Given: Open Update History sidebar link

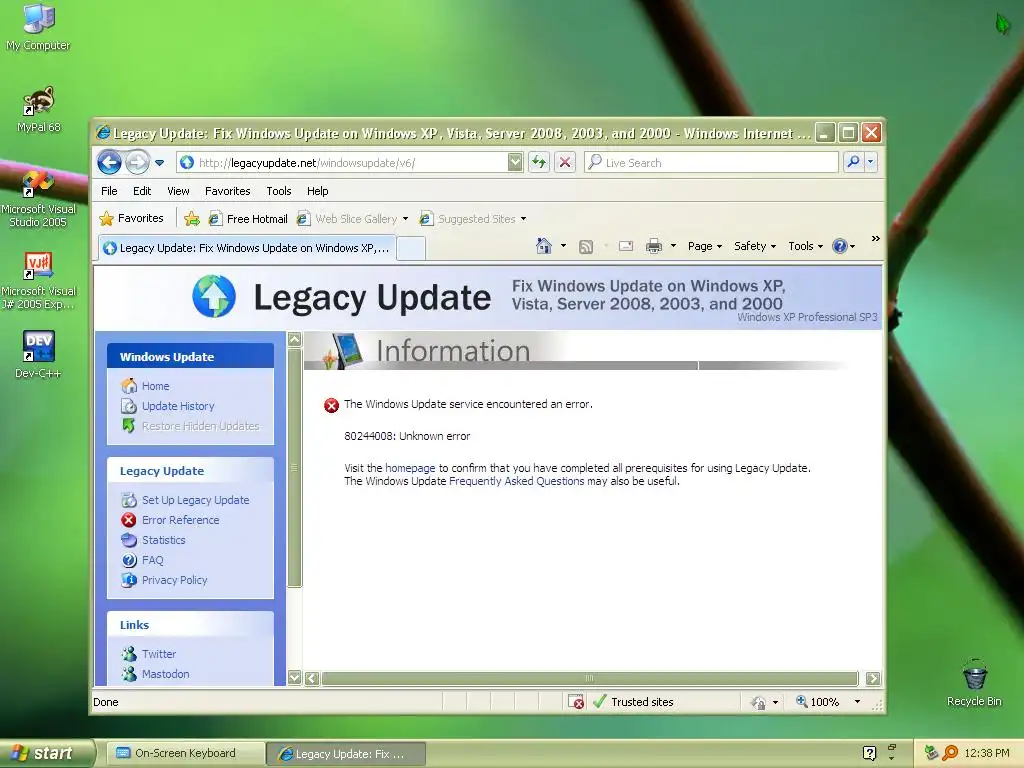Looking at the screenshot, I should pyautogui.click(x=178, y=406).
